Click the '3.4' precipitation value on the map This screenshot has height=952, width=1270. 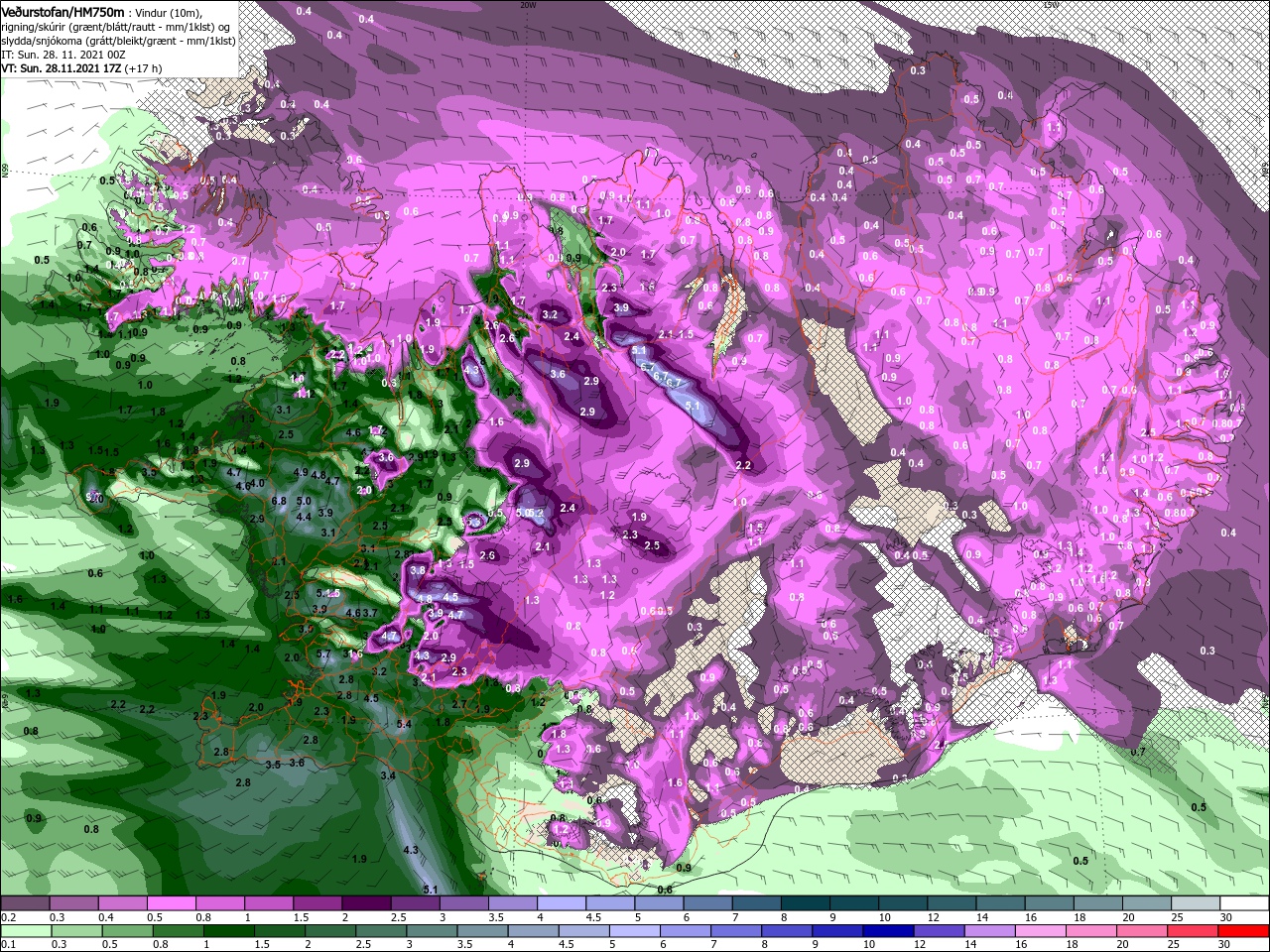point(388,775)
